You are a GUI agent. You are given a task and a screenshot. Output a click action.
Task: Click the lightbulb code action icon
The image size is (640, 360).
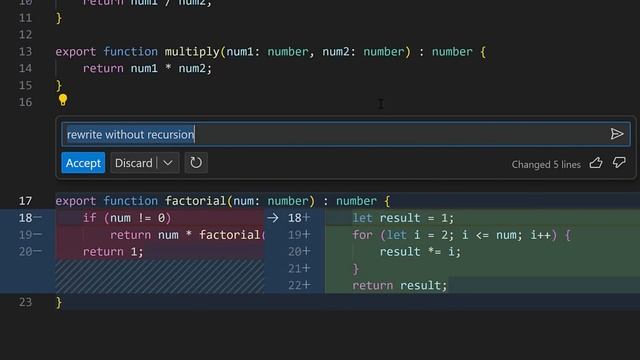(x=62, y=100)
